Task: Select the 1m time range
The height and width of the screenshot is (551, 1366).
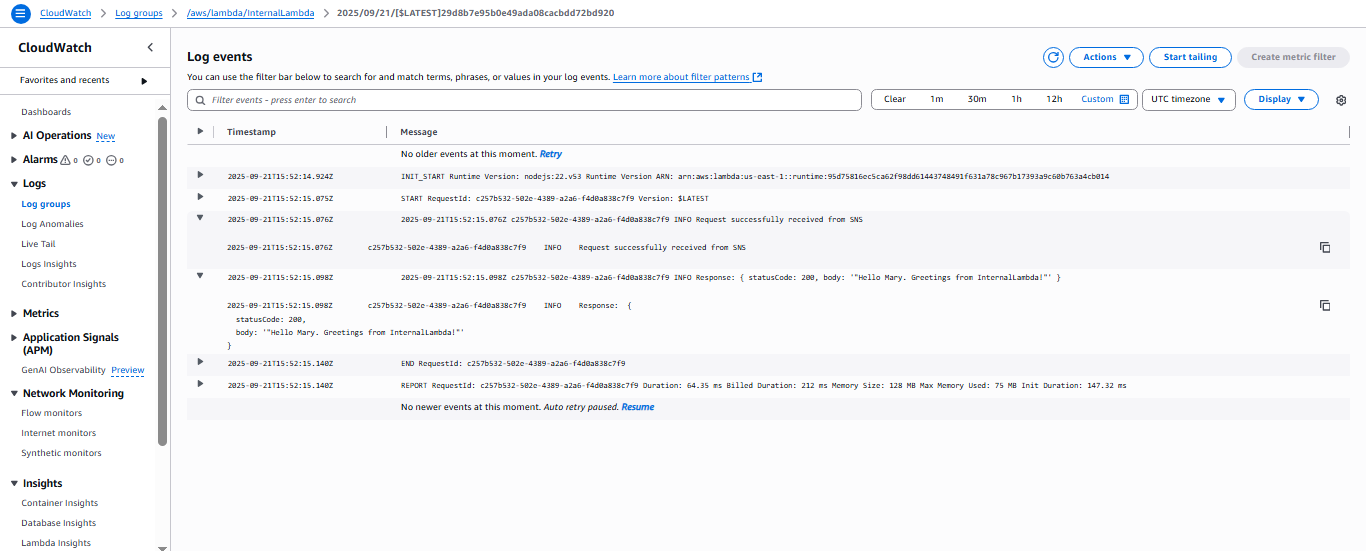Action: point(936,99)
